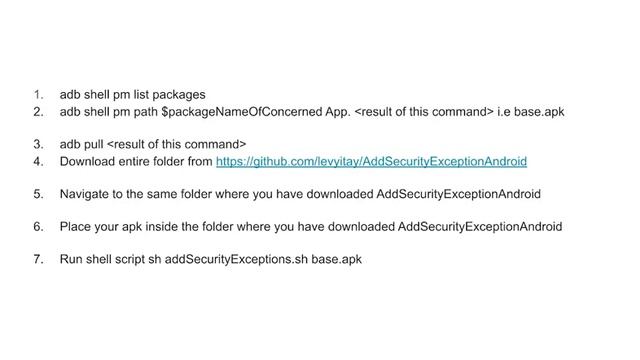Open the AddSecurityExceptionAndroid GitHub link
The width and height of the screenshot is (640, 360).
click(x=371, y=161)
